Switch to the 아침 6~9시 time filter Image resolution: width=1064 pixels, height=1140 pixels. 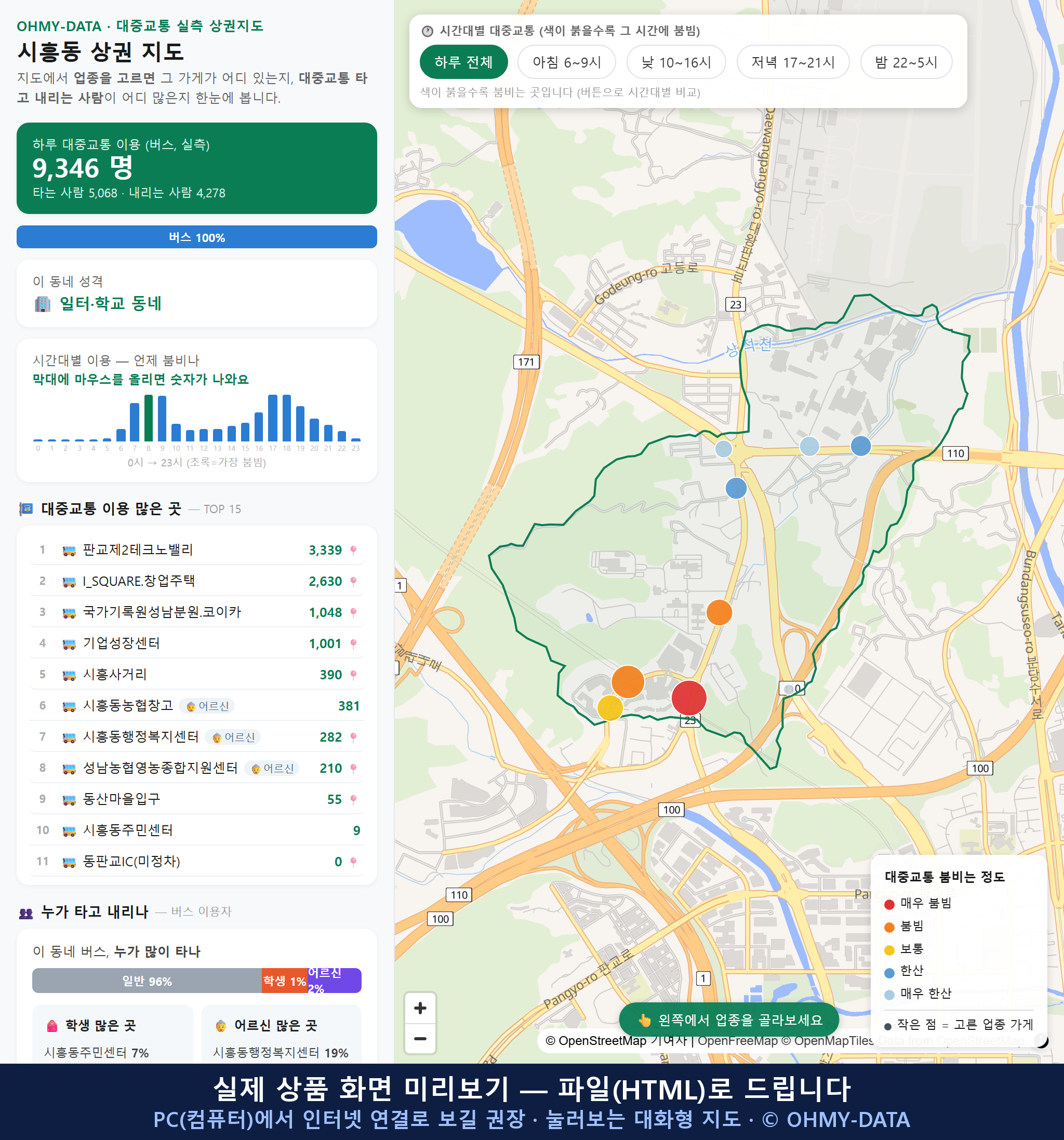tap(566, 62)
